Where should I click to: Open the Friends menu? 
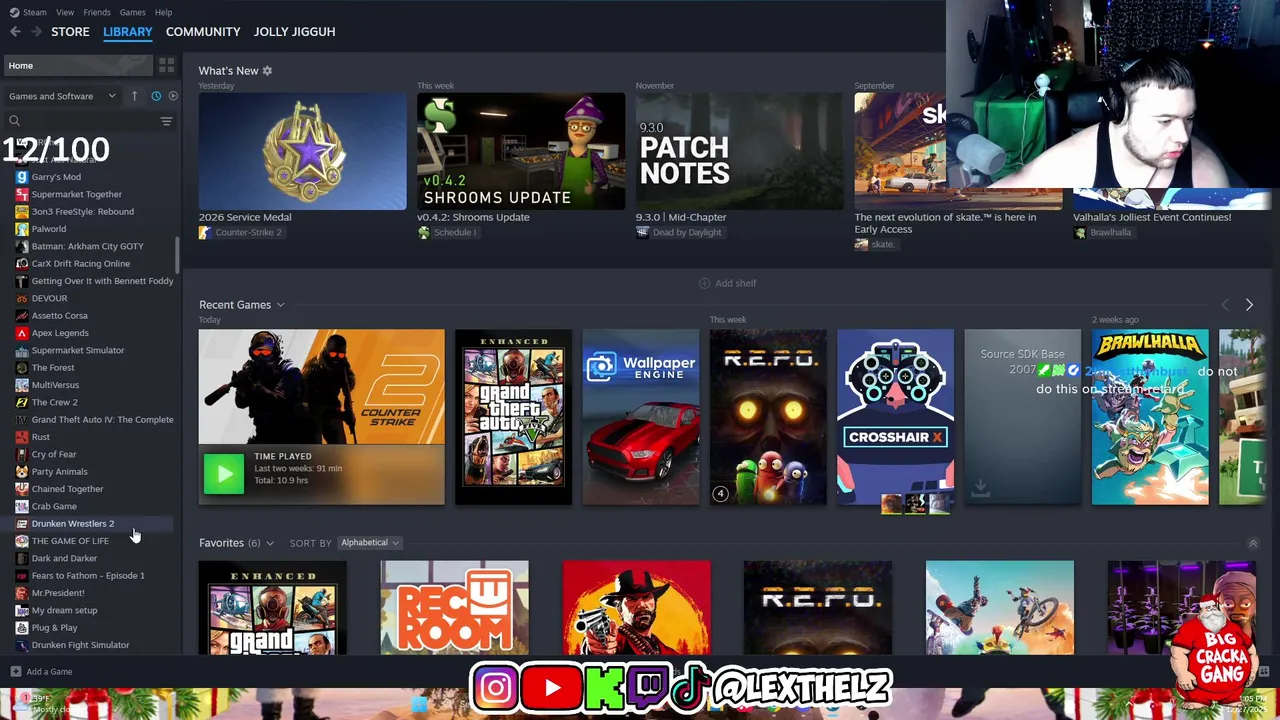[97, 12]
